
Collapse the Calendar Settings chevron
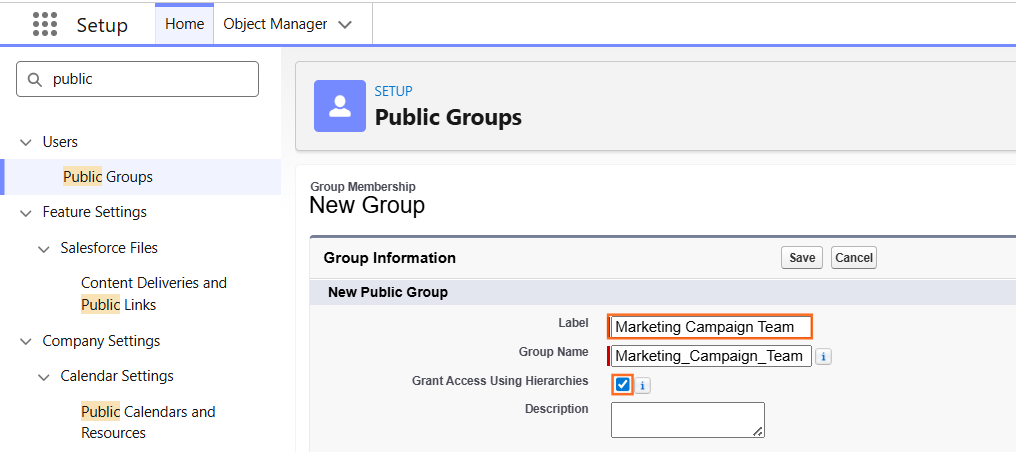(44, 376)
